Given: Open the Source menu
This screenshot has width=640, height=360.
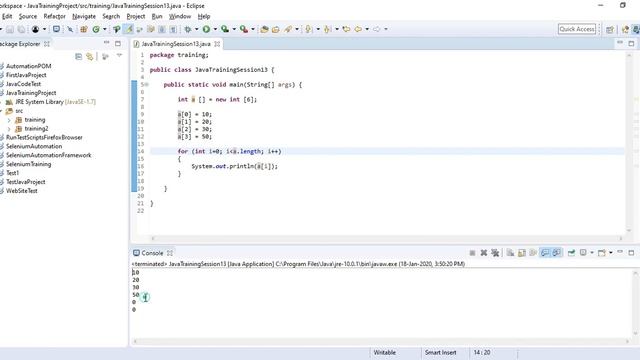Looking at the screenshot, I should tap(28, 16).
